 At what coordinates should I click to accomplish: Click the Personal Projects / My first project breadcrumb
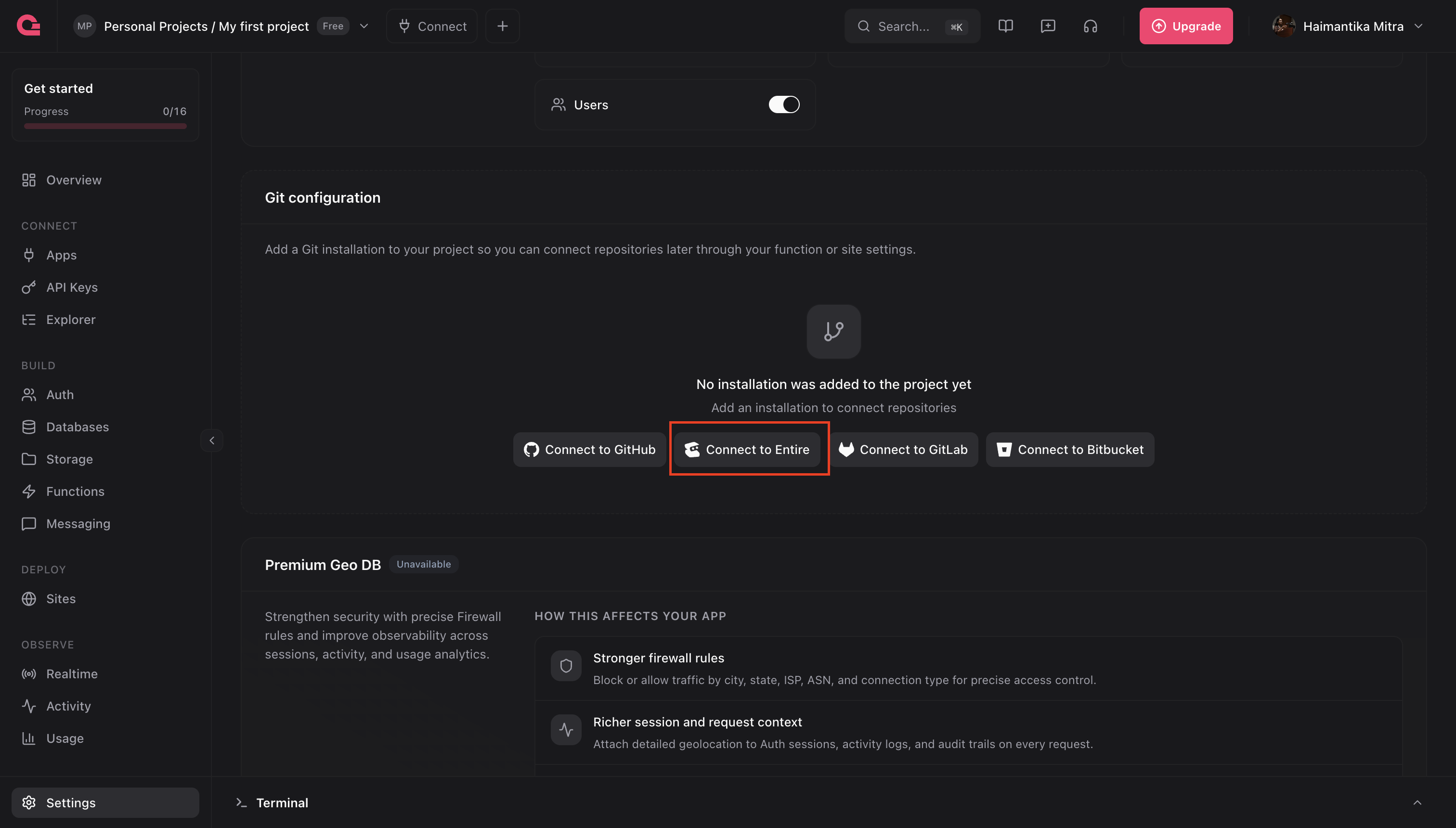(x=207, y=26)
